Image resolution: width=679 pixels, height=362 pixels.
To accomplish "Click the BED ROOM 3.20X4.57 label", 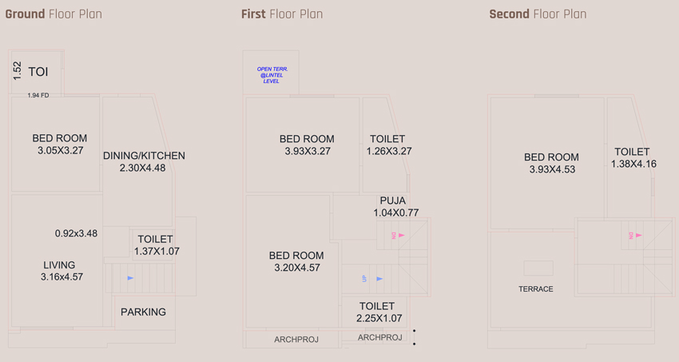I will click(297, 262).
